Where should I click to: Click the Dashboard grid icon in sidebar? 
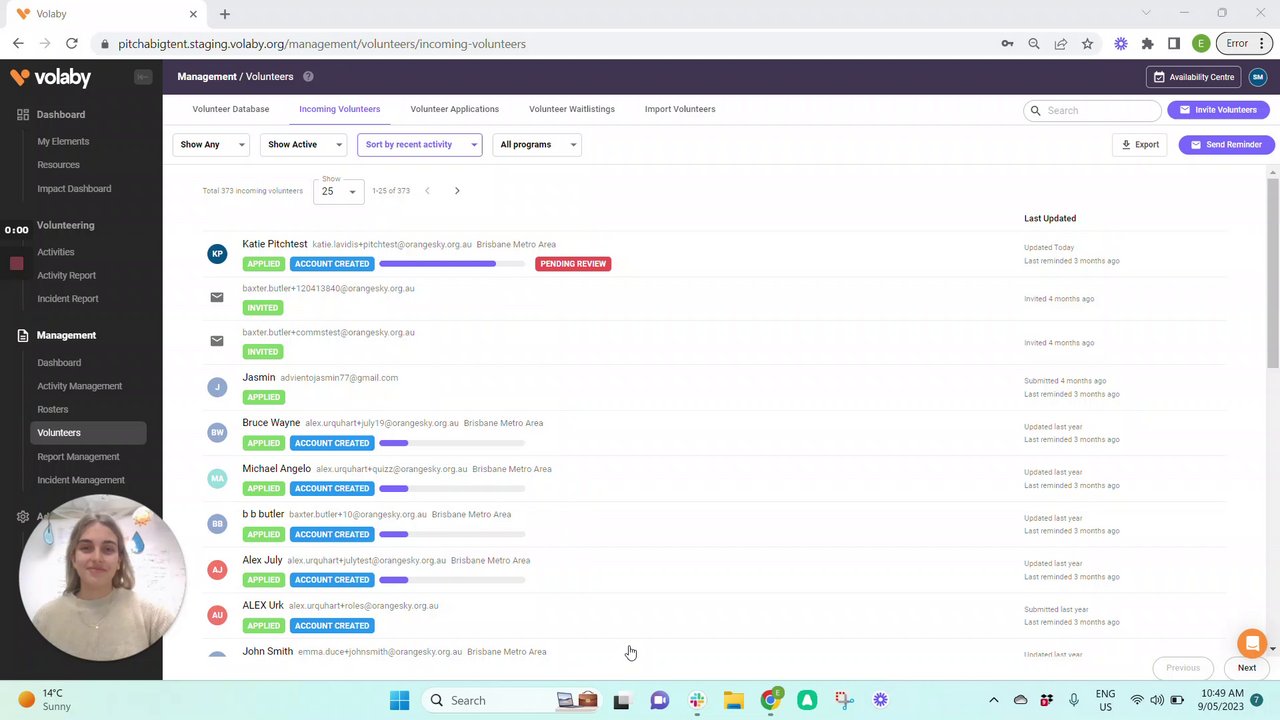pos(23,115)
